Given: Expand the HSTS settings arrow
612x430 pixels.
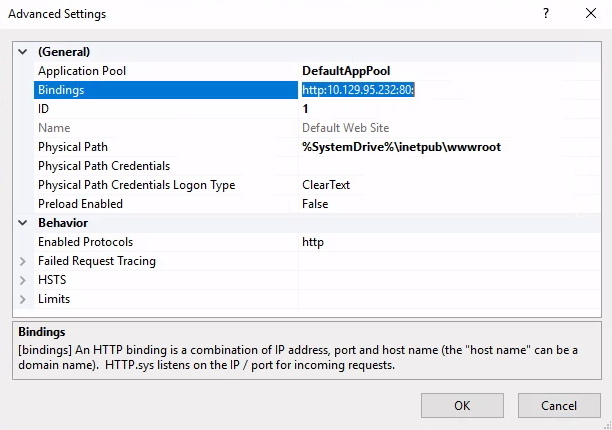Looking at the screenshot, I should click(x=23, y=280).
